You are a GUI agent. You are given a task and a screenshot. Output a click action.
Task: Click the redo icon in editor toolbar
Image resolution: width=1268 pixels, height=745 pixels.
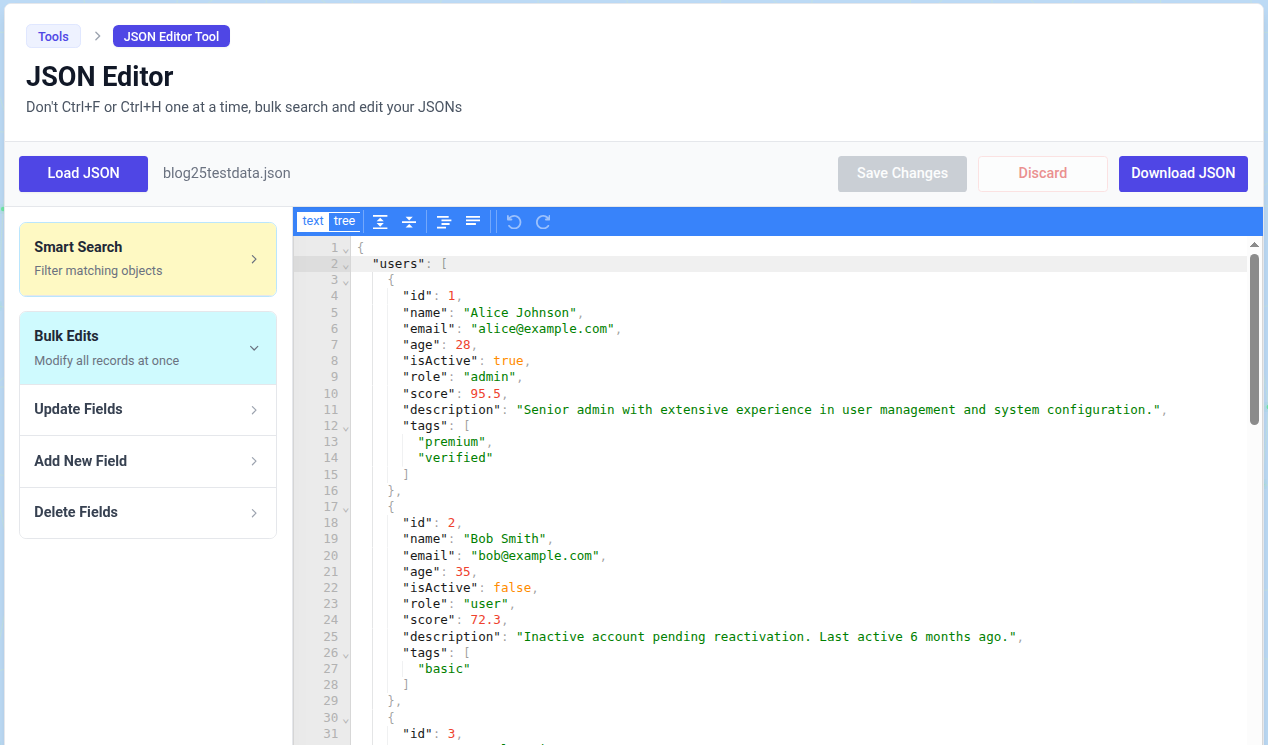pyautogui.click(x=543, y=222)
